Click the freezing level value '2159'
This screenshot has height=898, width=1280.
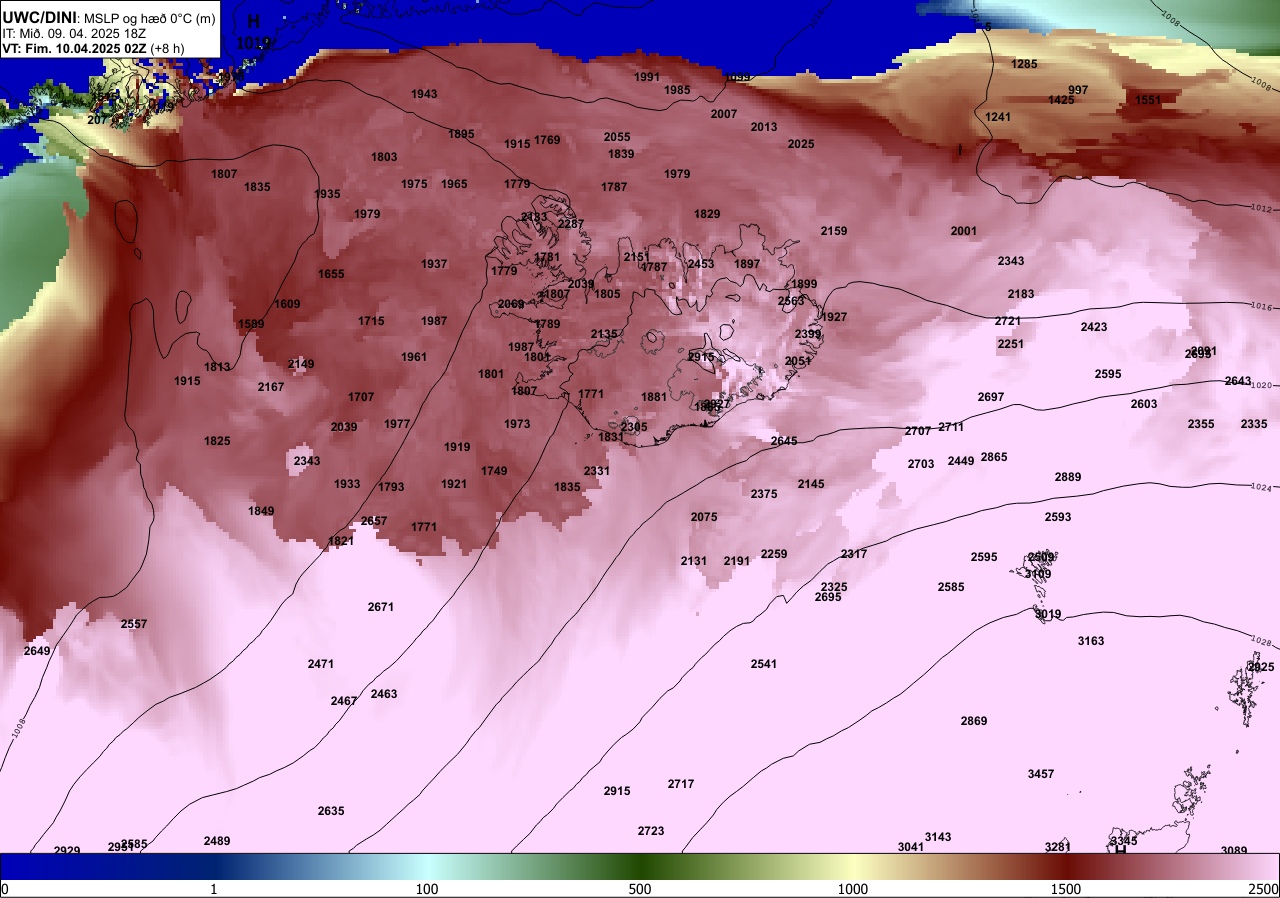(834, 231)
